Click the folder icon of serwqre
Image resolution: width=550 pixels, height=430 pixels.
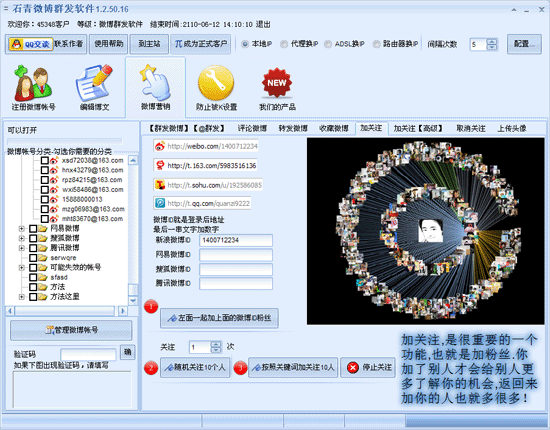click(42, 258)
